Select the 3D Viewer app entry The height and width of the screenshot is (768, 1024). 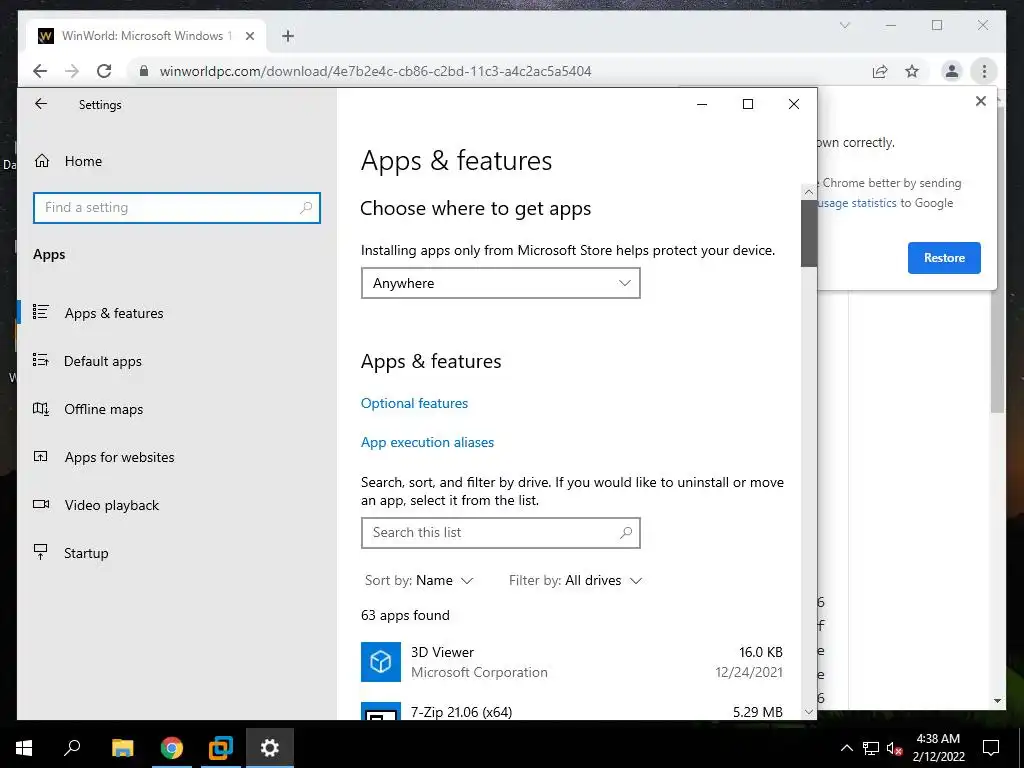[x=571, y=662]
